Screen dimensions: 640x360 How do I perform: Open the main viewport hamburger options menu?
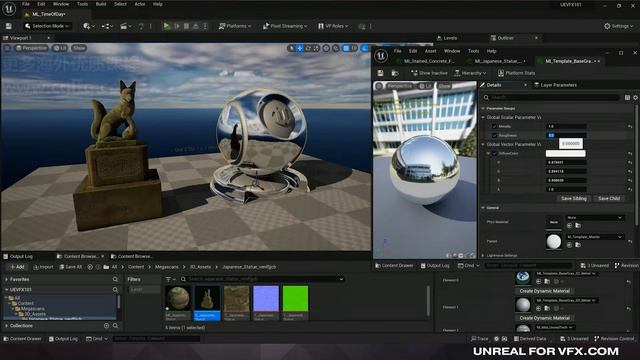click(7, 48)
